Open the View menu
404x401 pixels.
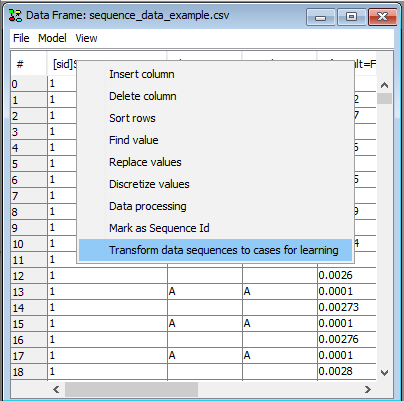(86, 38)
